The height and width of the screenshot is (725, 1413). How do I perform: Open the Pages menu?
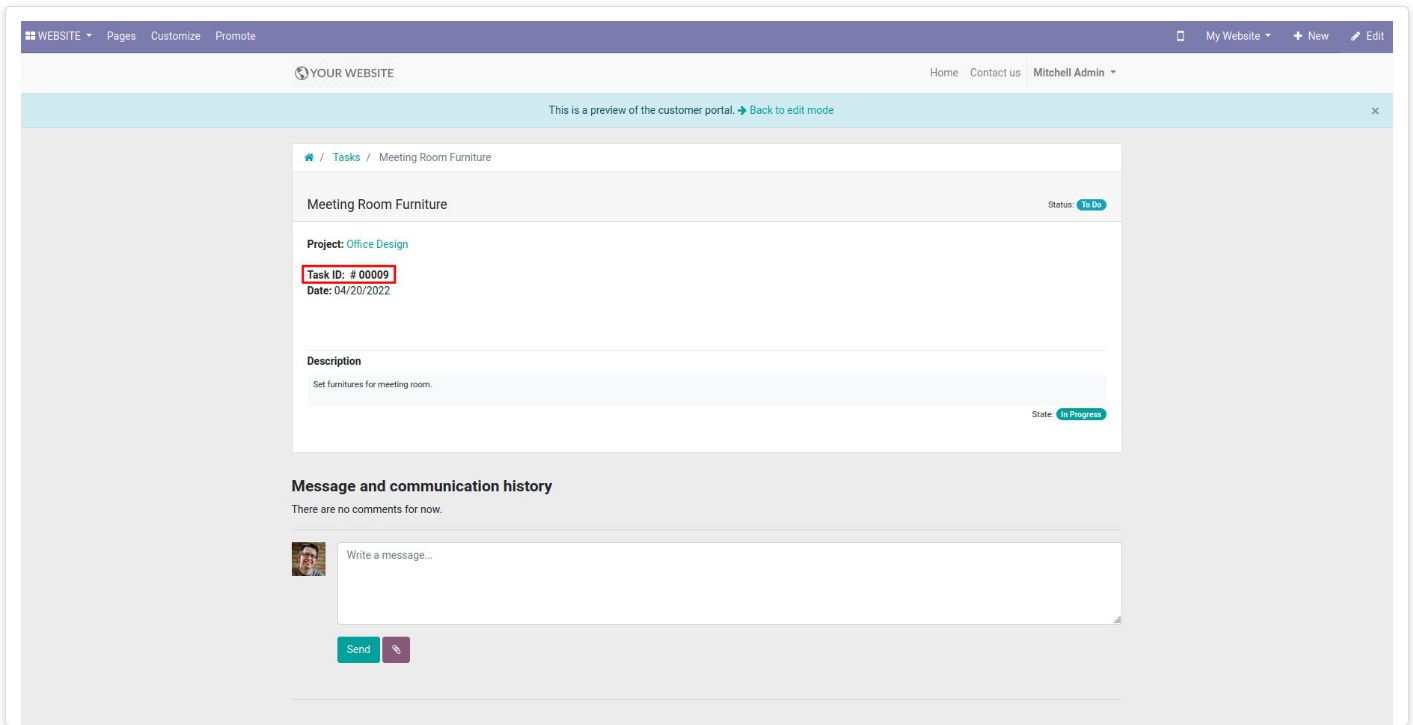[121, 36]
